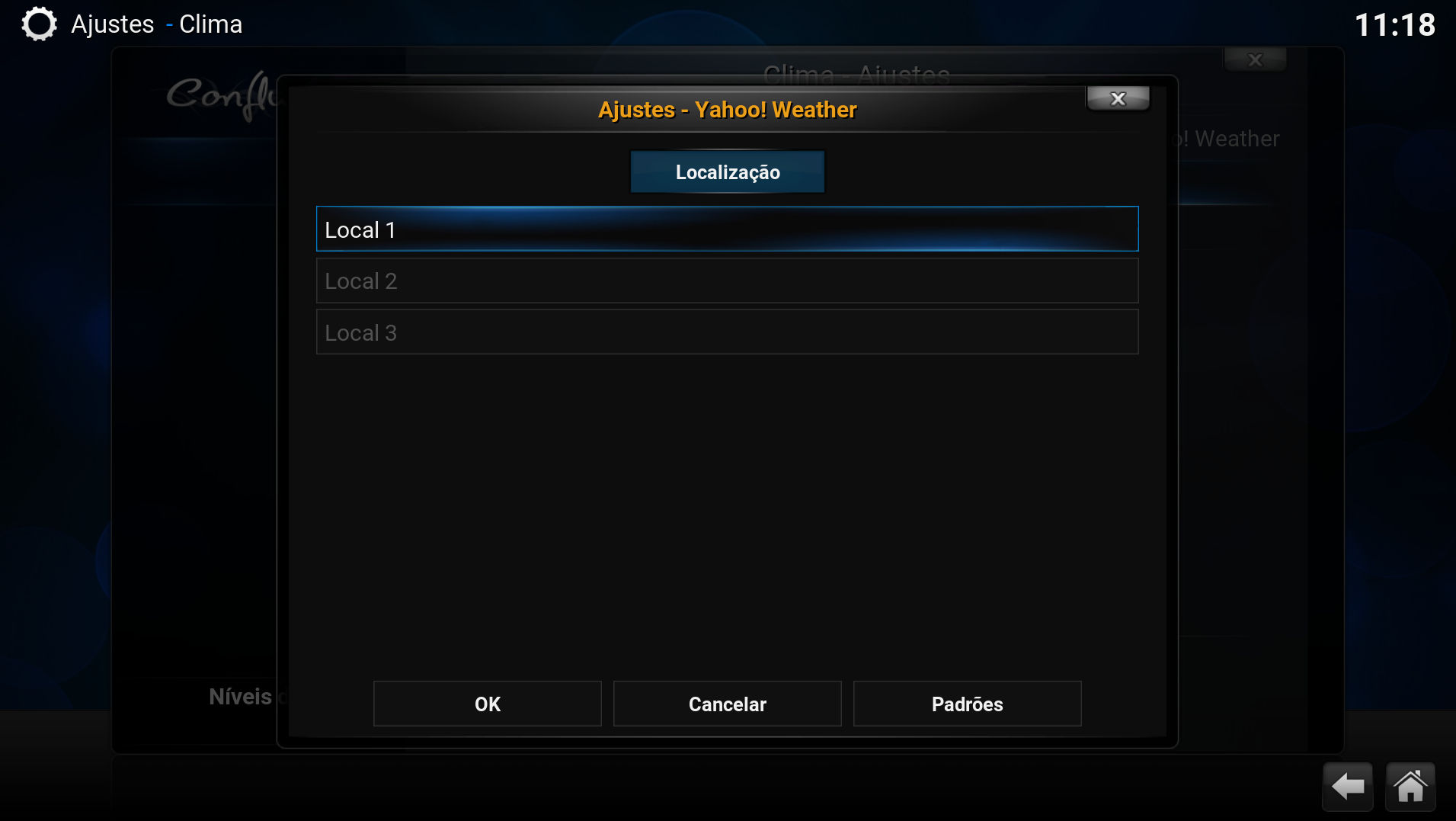Click the 11:18 clock display
The image size is (1456, 821).
coord(1395,25)
